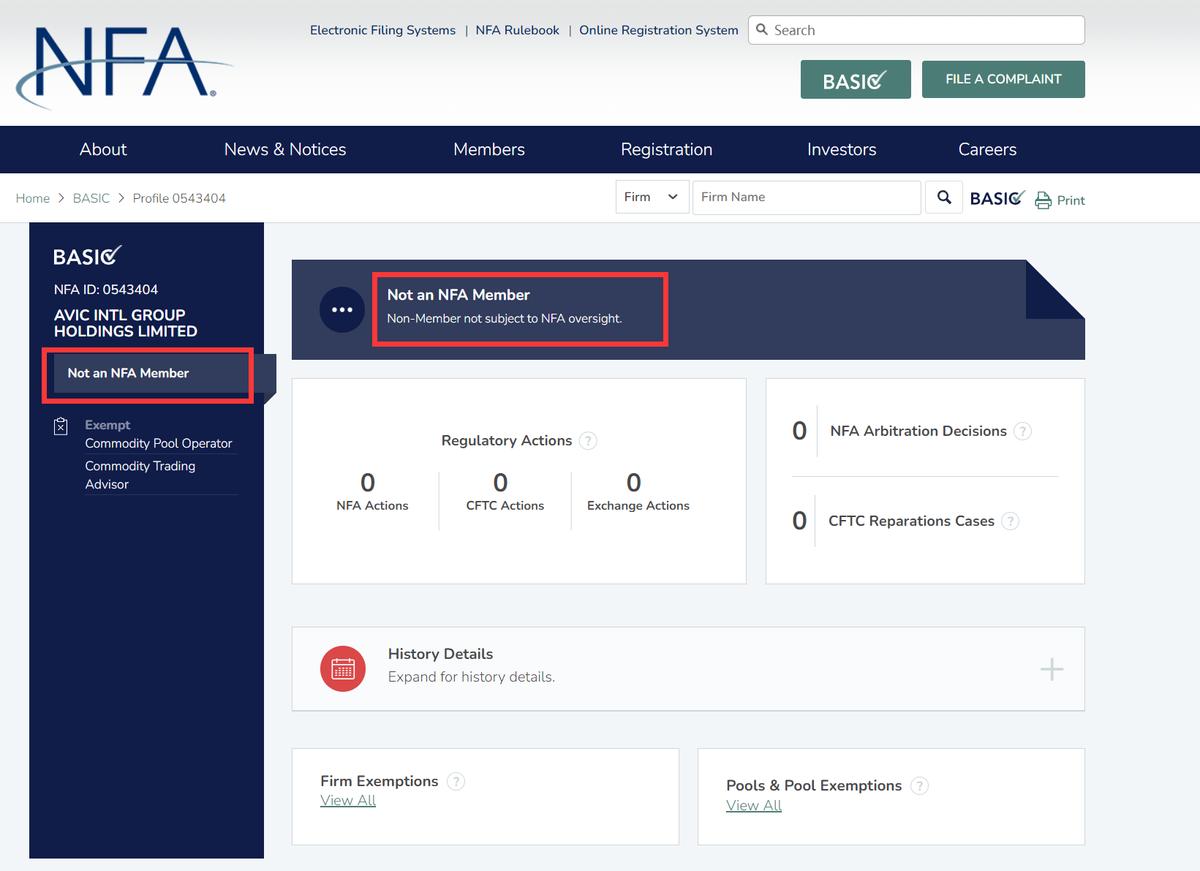This screenshot has height=871, width=1200.
Task: Open the Firm search type dropdown
Action: point(651,197)
